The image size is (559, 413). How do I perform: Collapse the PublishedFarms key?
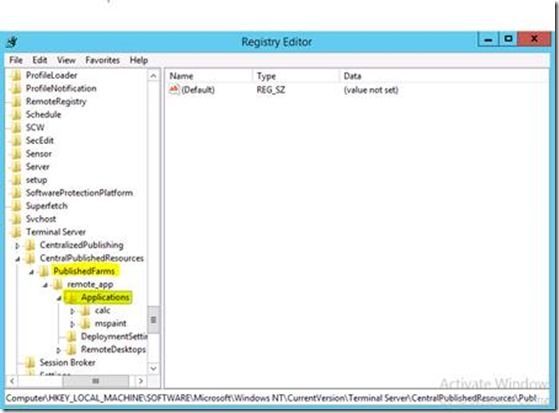[31, 272]
